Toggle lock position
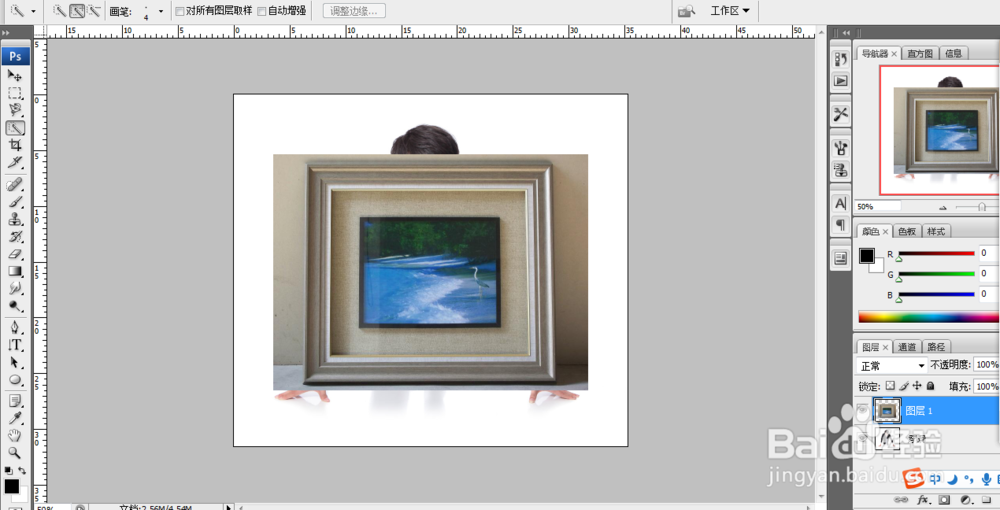The width and height of the screenshot is (1000, 510). [x=917, y=386]
